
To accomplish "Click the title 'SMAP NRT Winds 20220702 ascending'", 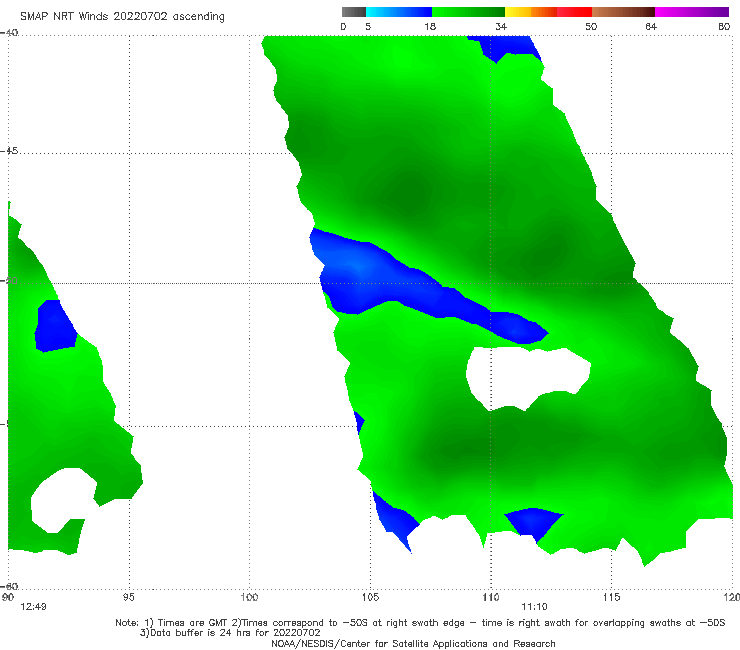I will coord(122,16).
